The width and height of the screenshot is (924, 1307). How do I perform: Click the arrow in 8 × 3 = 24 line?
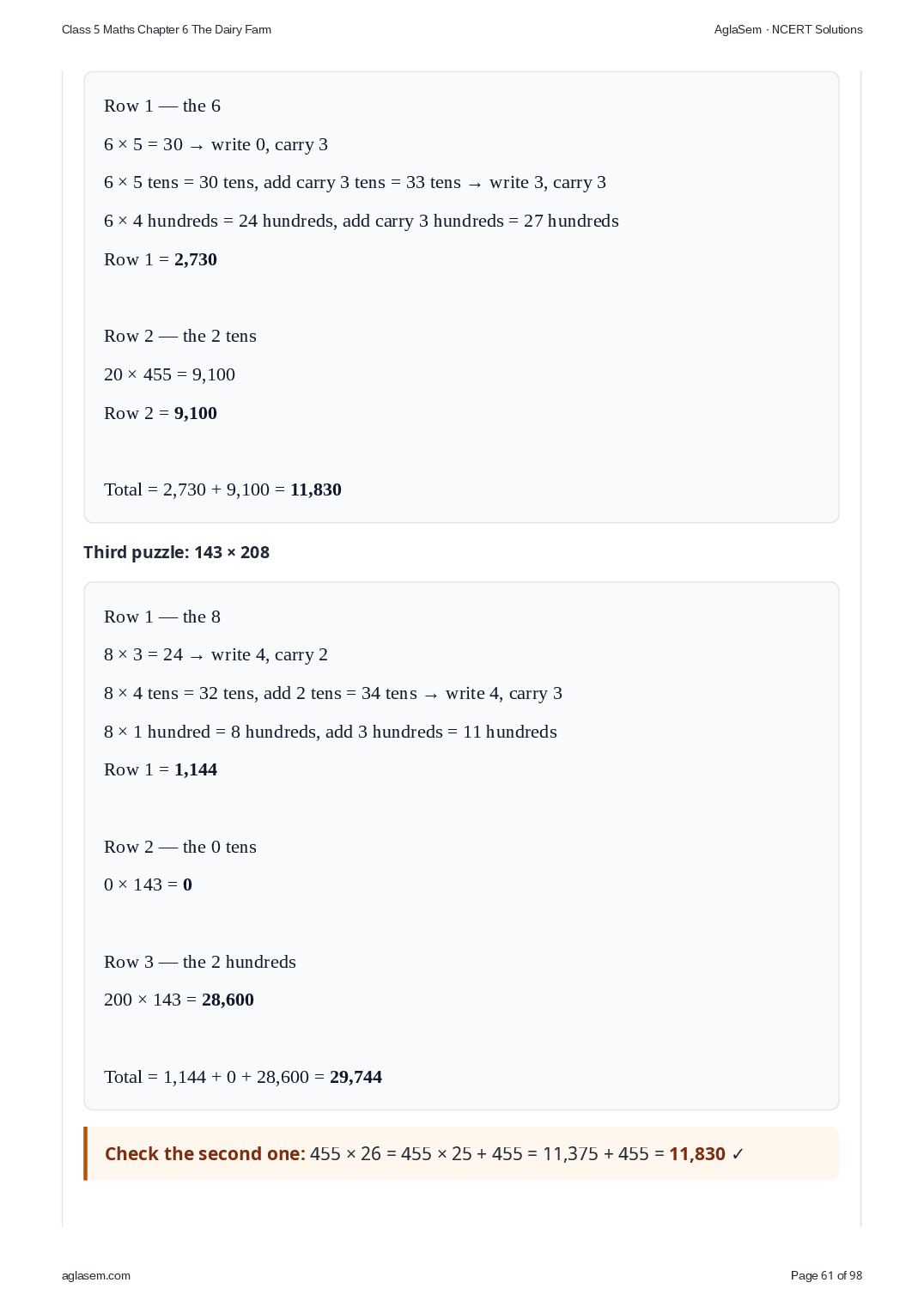click(197, 656)
